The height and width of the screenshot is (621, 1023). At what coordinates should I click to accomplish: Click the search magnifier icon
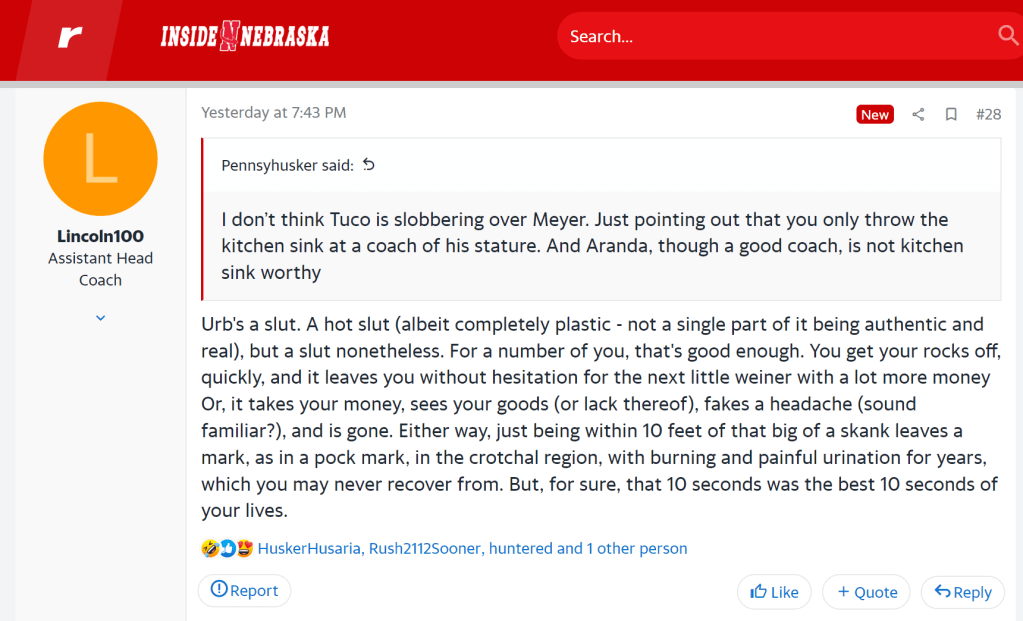click(x=1007, y=36)
